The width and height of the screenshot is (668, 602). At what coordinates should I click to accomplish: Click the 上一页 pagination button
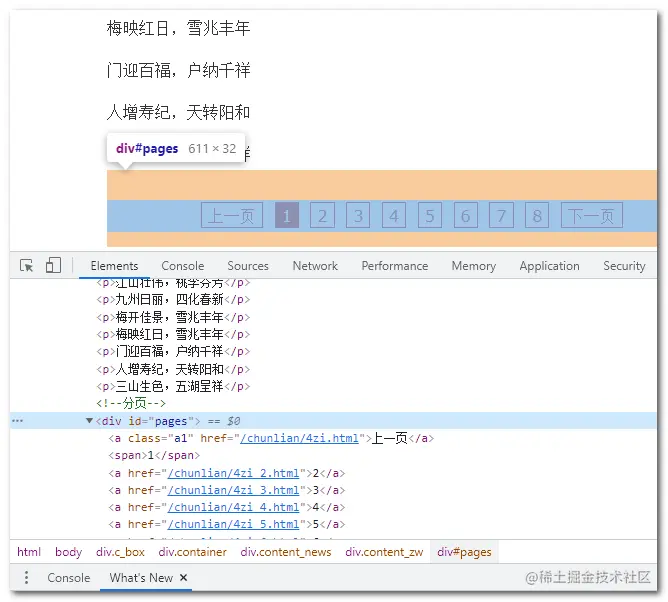tap(232, 216)
